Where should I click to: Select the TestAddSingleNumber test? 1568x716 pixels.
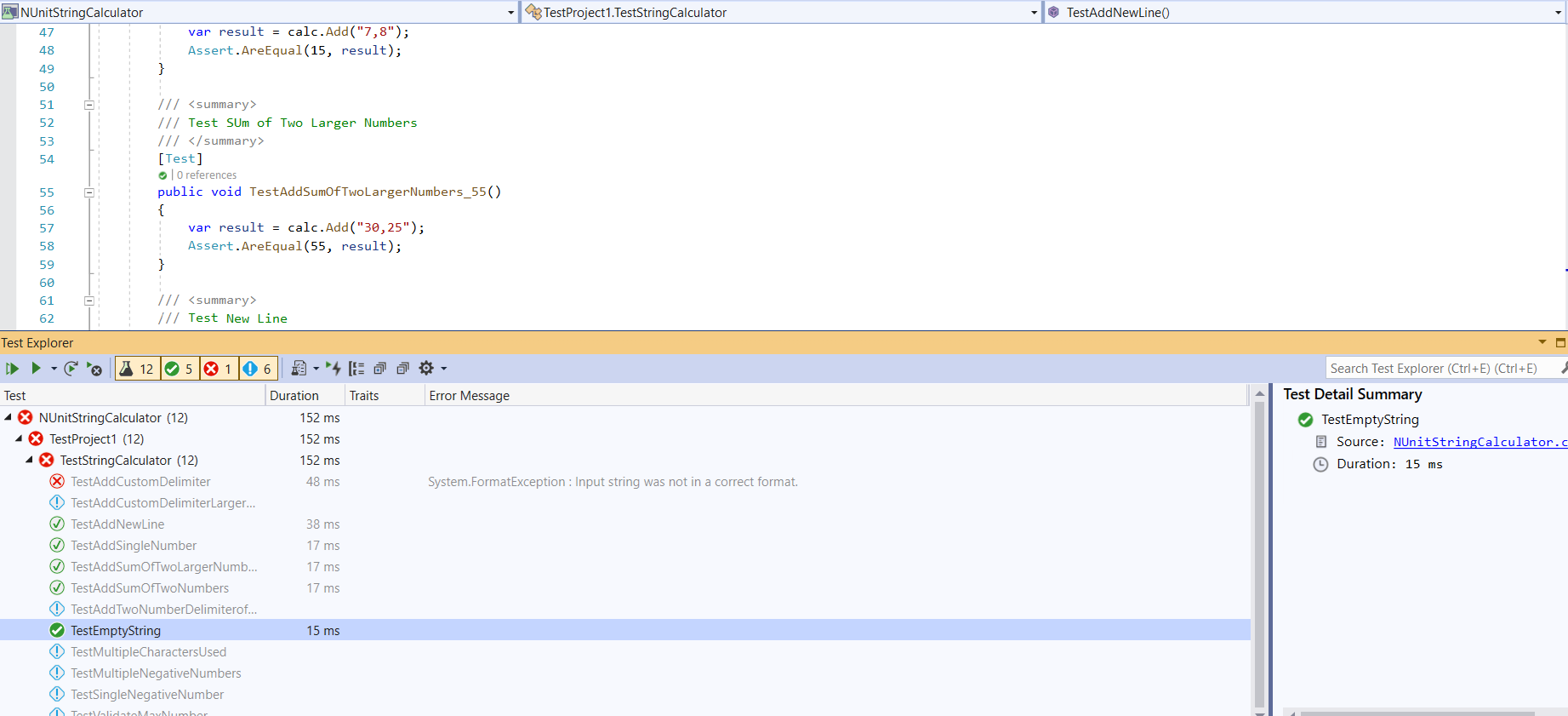134,546
